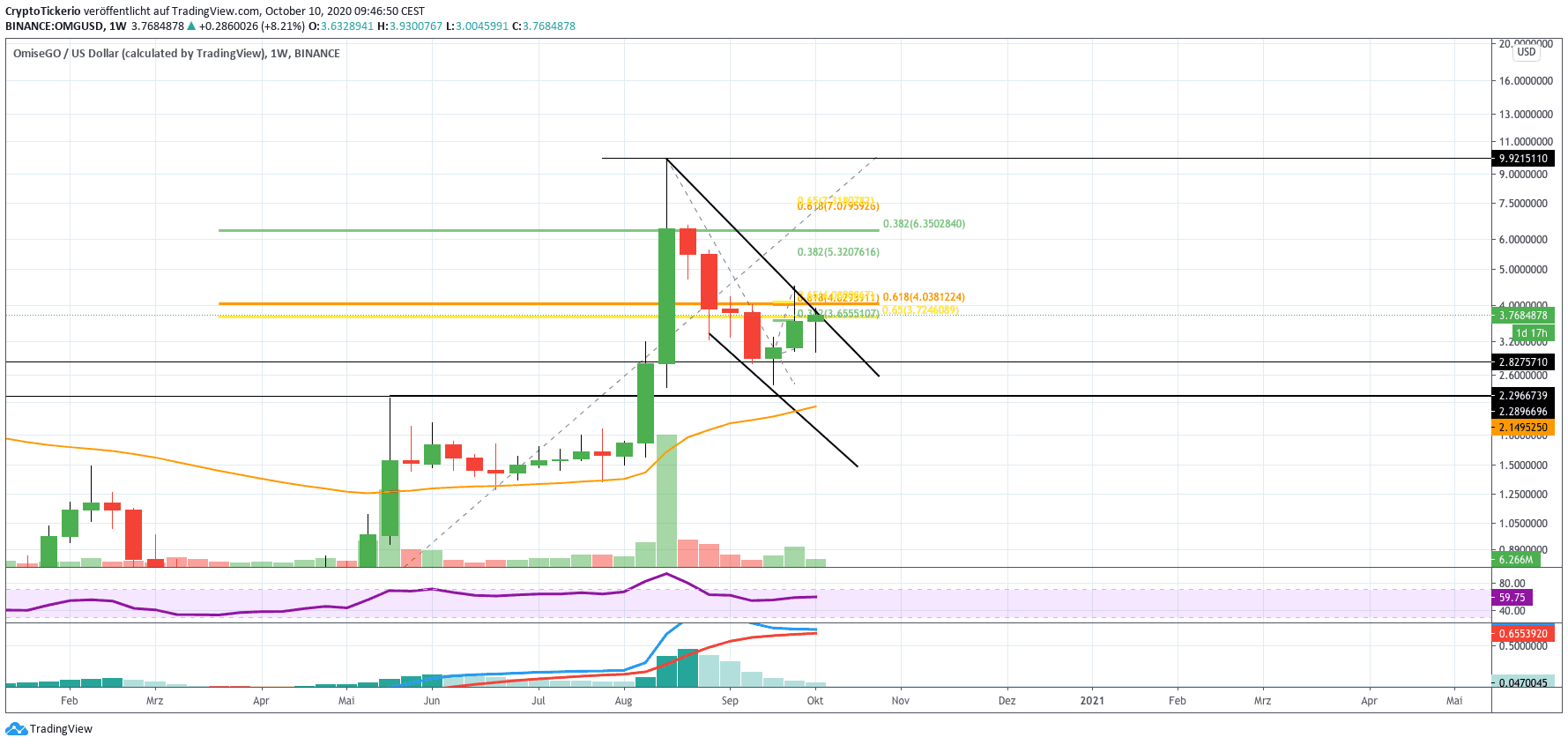The image size is (1568, 745).
Task: Click the 1.2500000 price axis tick
Action: [x=1523, y=495]
